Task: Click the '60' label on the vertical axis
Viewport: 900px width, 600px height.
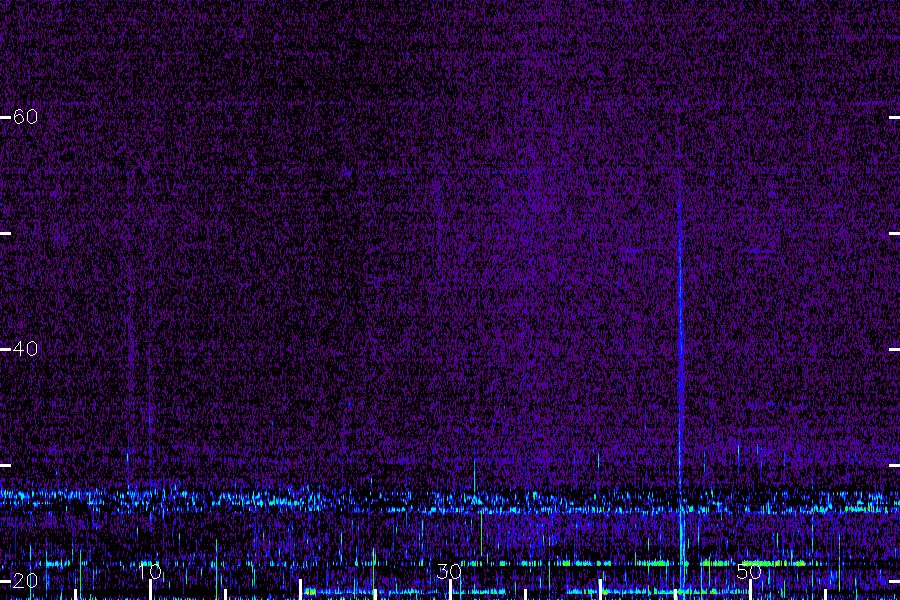Action: click(x=25, y=117)
